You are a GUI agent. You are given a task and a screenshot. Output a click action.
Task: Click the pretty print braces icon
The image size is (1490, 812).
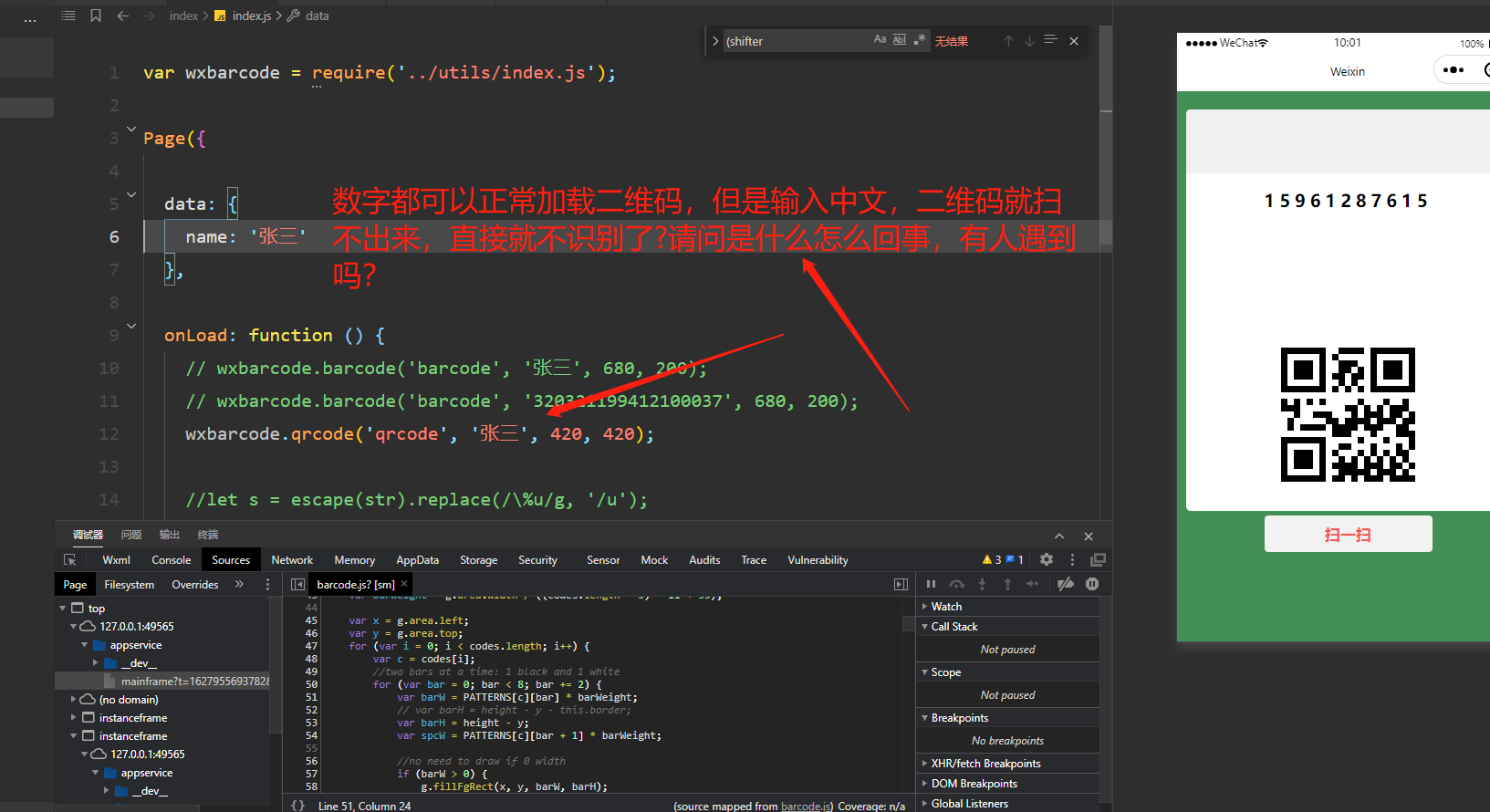coord(297,806)
